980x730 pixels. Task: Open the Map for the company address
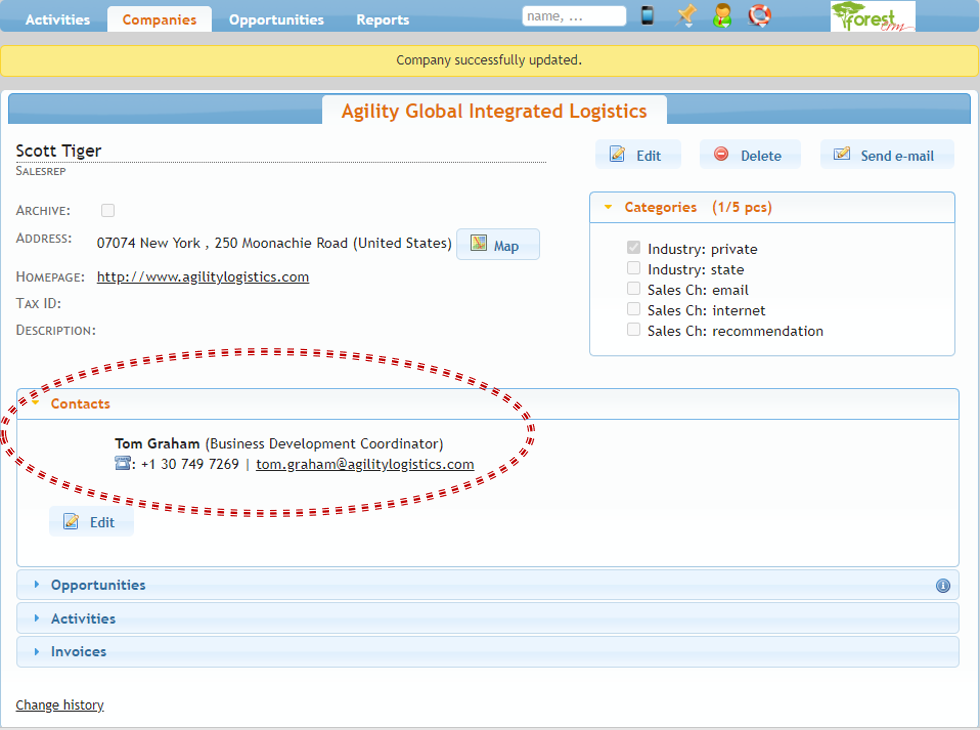point(497,245)
